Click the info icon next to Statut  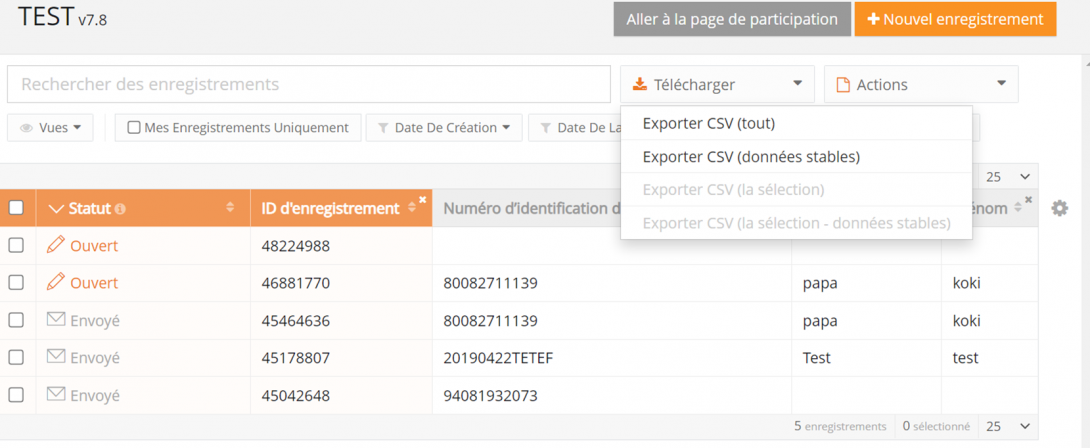[x=120, y=209]
